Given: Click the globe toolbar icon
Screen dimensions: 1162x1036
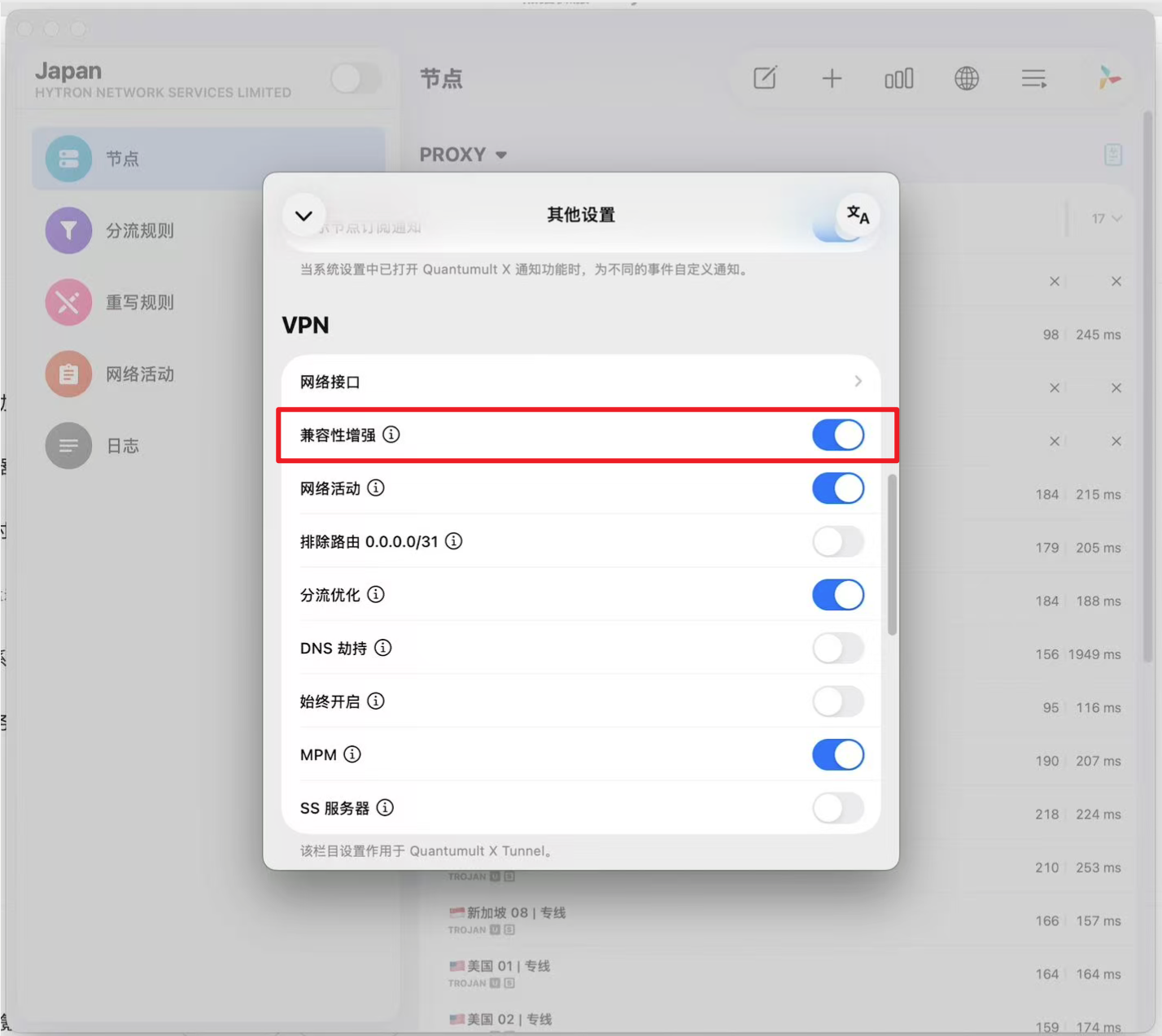Looking at the screenshot, I should [967, 78].
